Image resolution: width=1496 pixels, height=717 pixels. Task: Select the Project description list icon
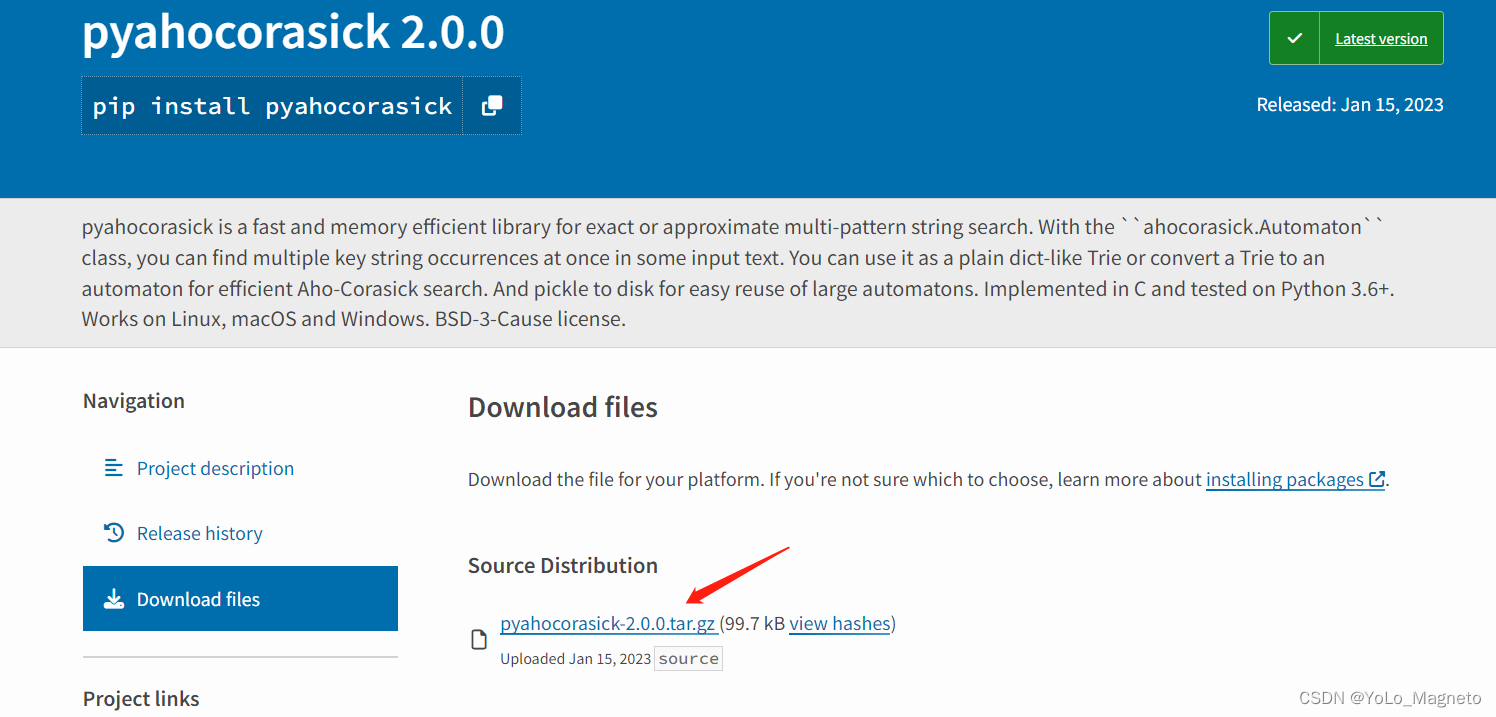coord(113,467)
